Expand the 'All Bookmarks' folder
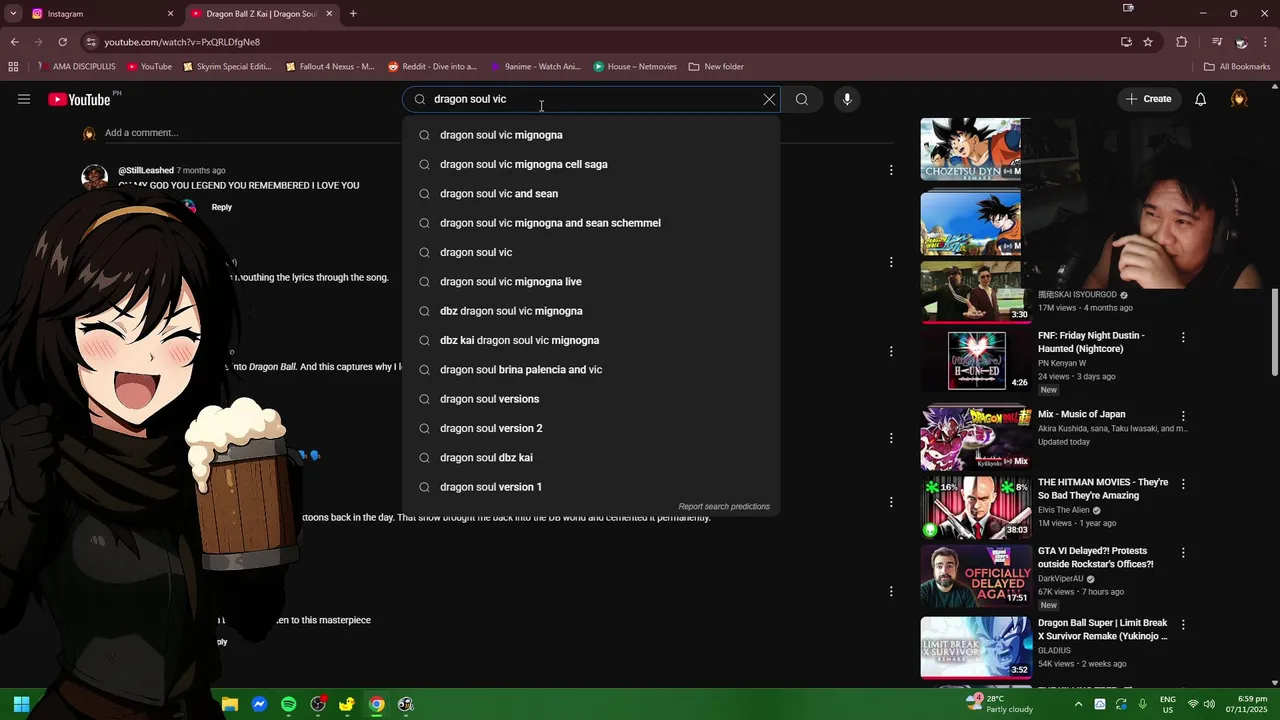1280x720 pixels. click(1237, 67)
